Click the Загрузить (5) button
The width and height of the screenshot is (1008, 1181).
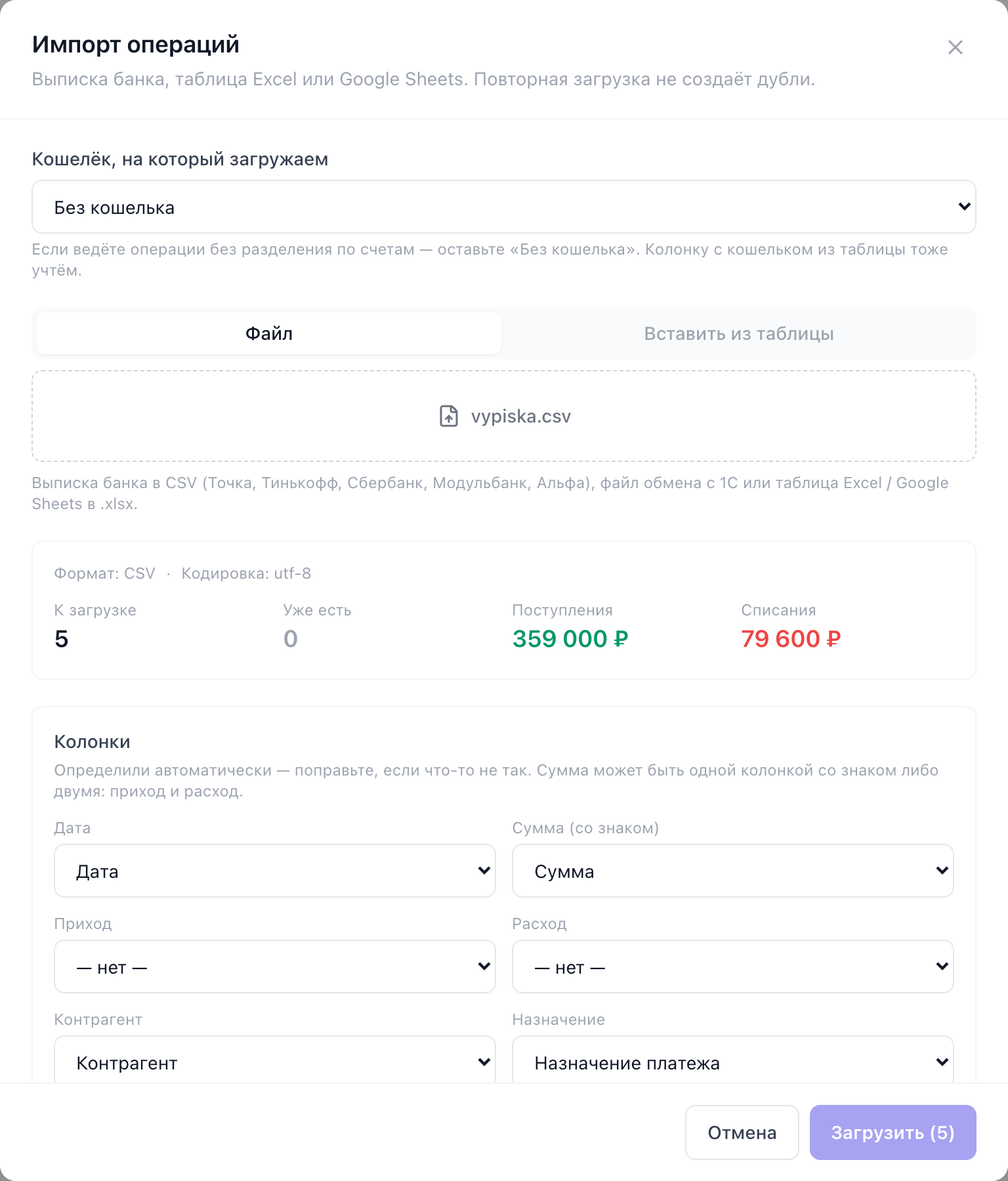893,1132
